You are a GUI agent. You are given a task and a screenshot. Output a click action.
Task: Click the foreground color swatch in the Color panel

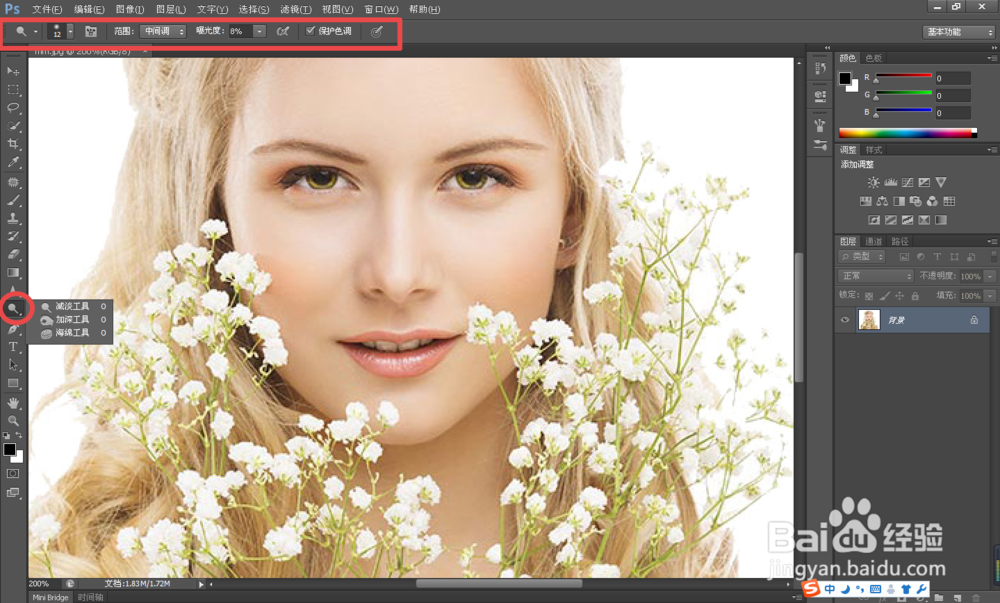(x=844, y=78)
